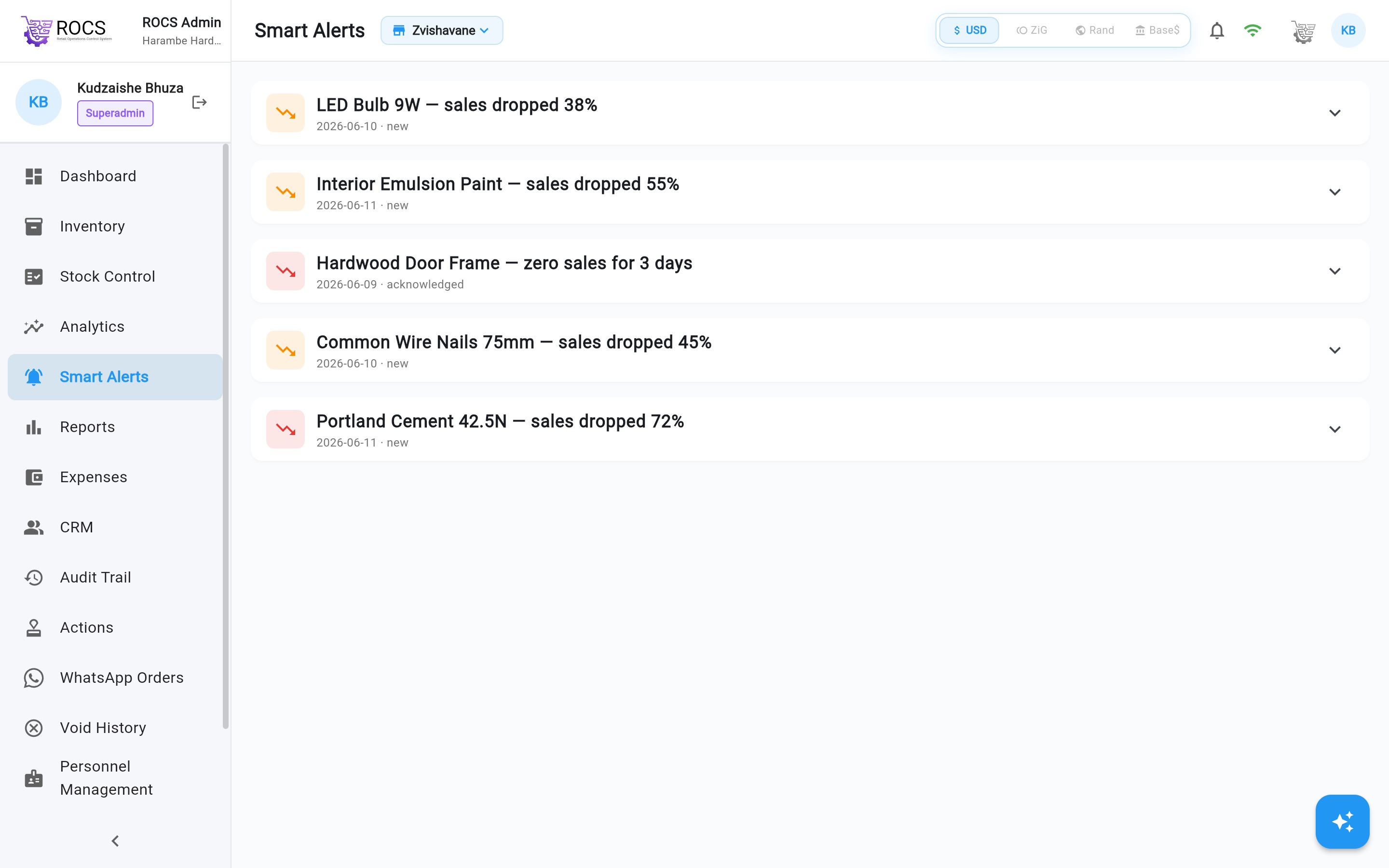This screenshot has height=868, width=1389.
Task: Click the Dashboard grid icon
Action: click(x=34, y=176)
